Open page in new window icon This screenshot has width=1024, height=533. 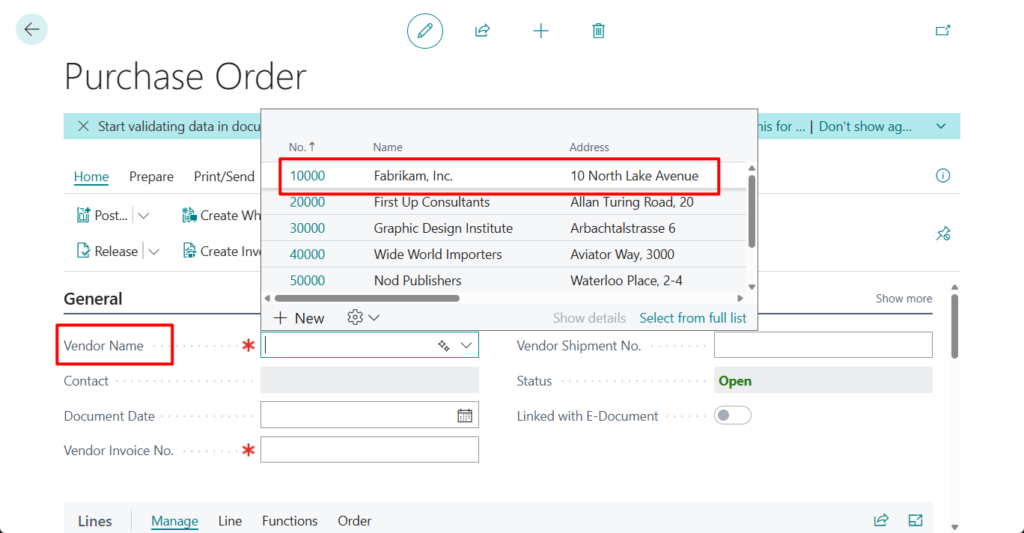pos(942,31)
